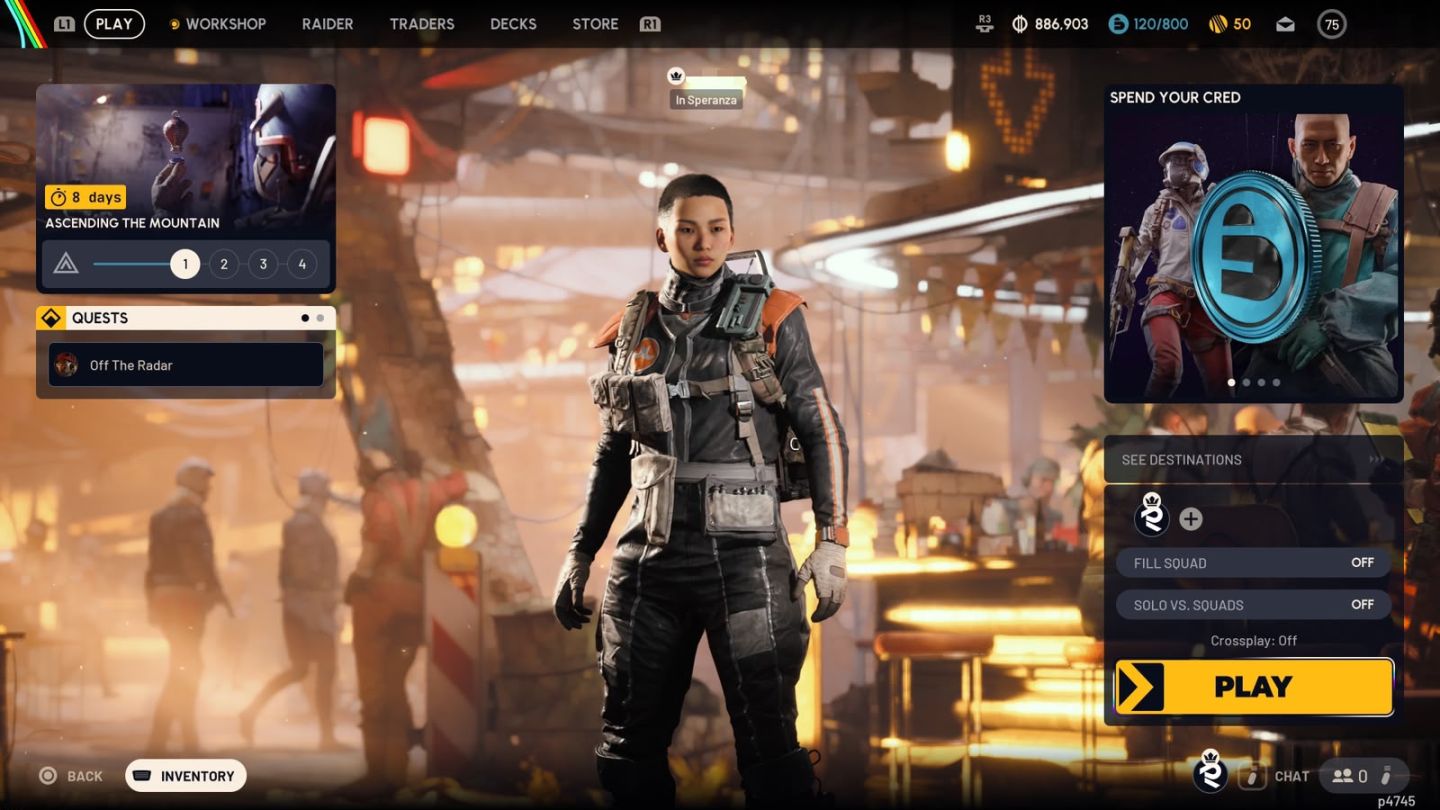Select stage 2 of Ascending the Mountain
1440x810 pixels.
point(224,264)
